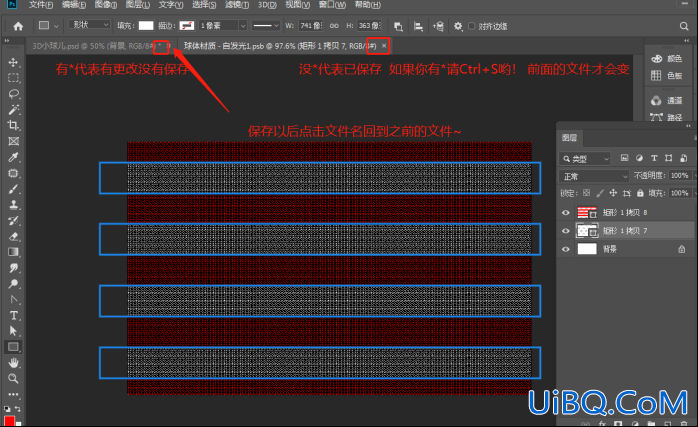Open the stroke line style dropdown
Screen dimensions: 698x427
coord(266,26)
